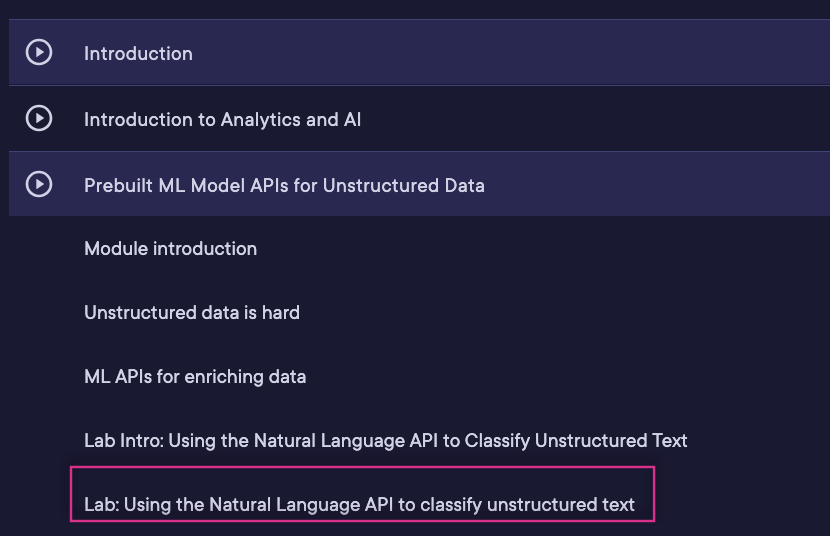Viewport: 830px width, 536px height.
Task: Go to the lesson titled Module introduction
Action: pyautogui.click(x=170, y=249)
